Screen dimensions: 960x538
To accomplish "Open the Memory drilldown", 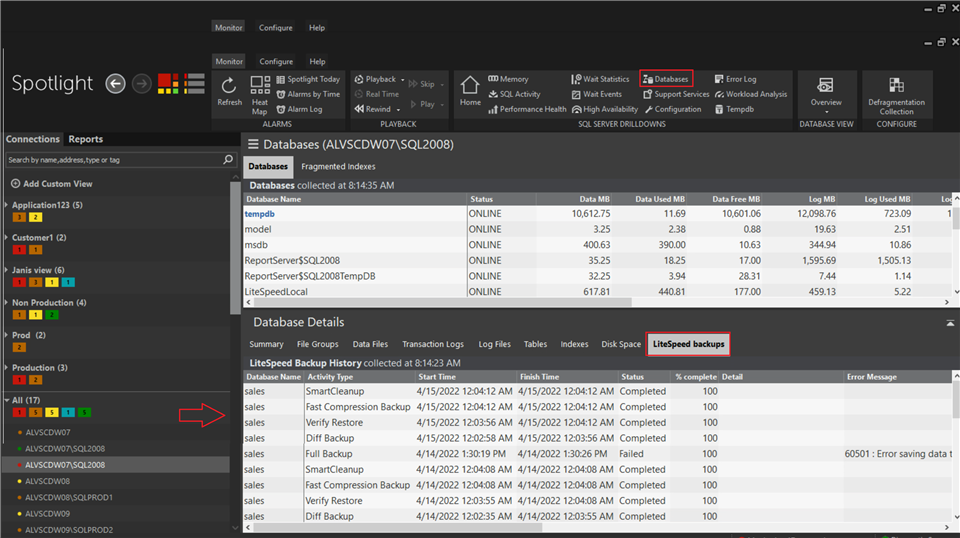I will (508, 79).
